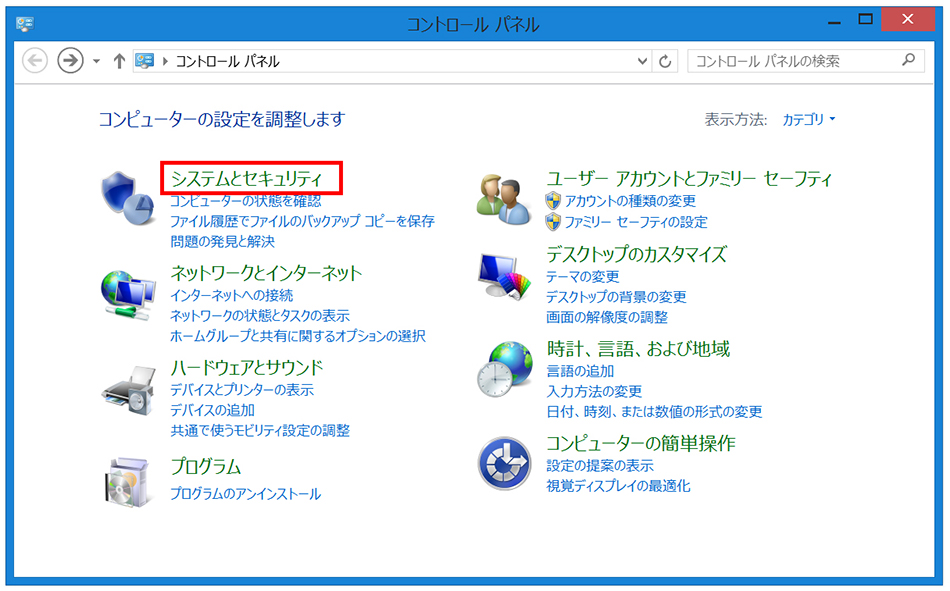This screenshot has height=591, width=950.
Task: Open the カテゴリ view-by dropdown
Action: pos(808,119)
